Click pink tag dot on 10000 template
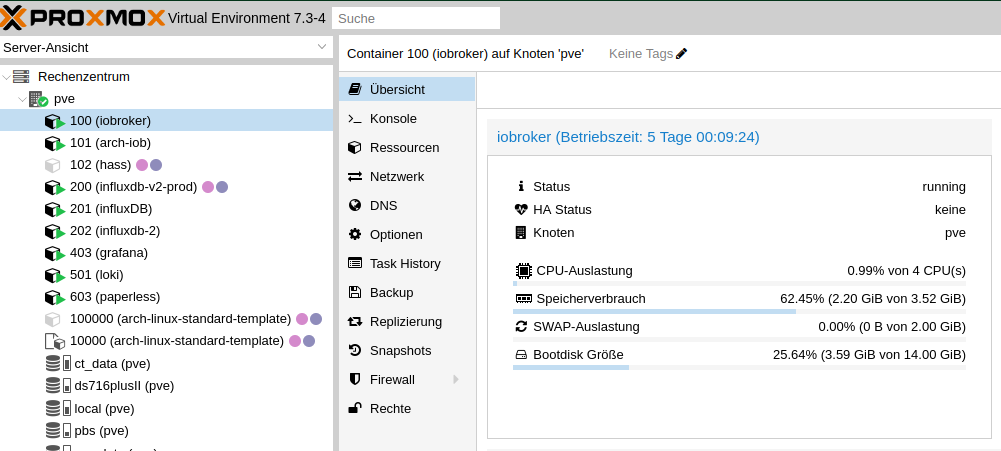The height and width of the screenshot is (451, 1001). coord(295,341)
